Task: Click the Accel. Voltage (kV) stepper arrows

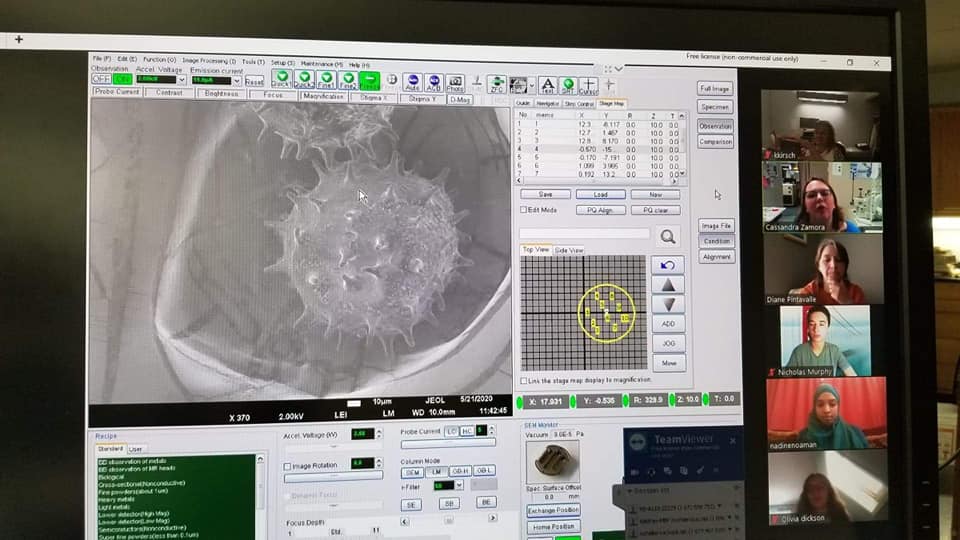Action: [x=379, y=433]
